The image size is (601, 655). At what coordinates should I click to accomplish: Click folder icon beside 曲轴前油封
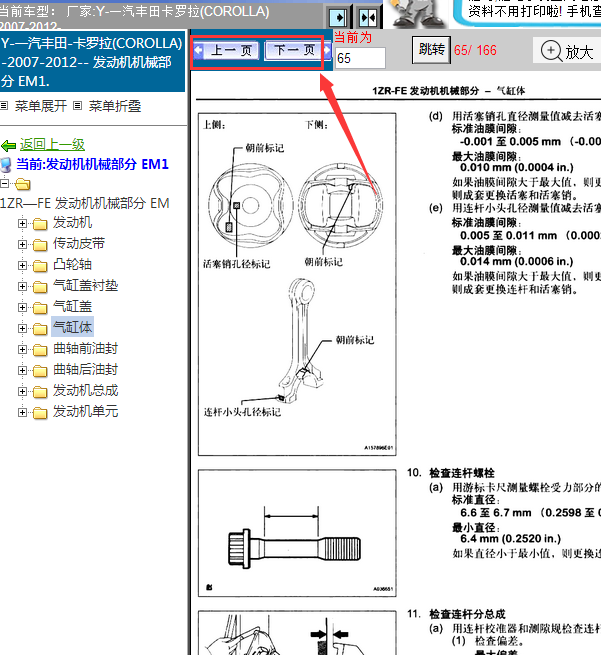point(40,350)
